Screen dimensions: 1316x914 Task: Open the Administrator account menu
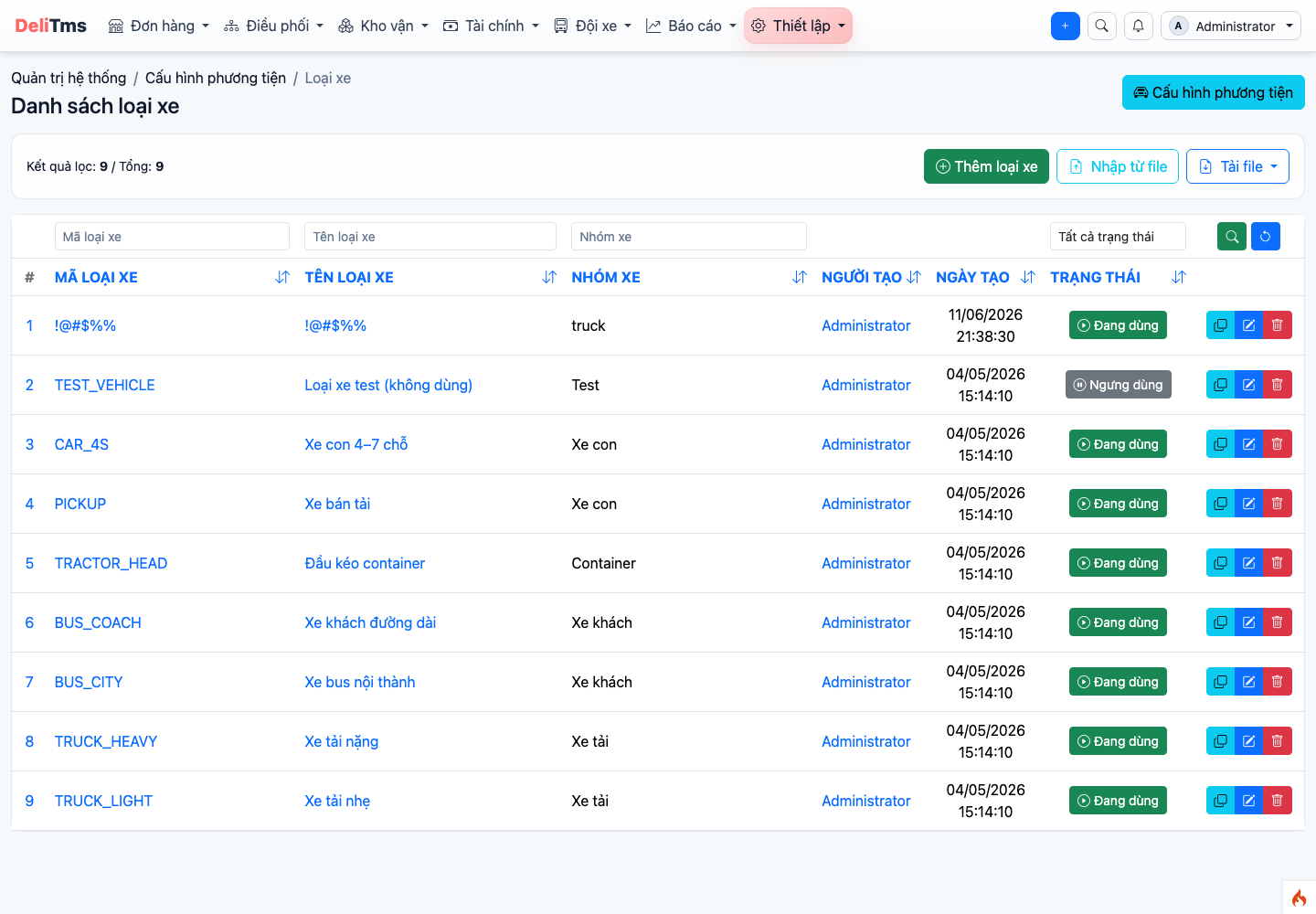point(1231,26)
